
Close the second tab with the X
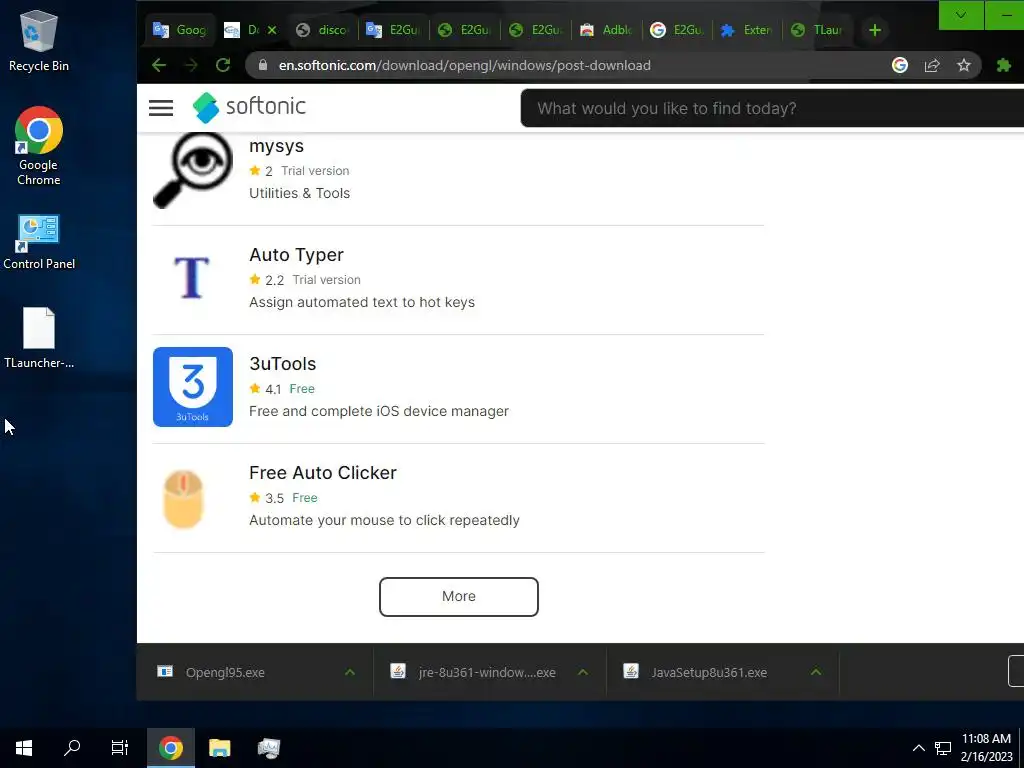pyautogui.click(x=272, y=30)
